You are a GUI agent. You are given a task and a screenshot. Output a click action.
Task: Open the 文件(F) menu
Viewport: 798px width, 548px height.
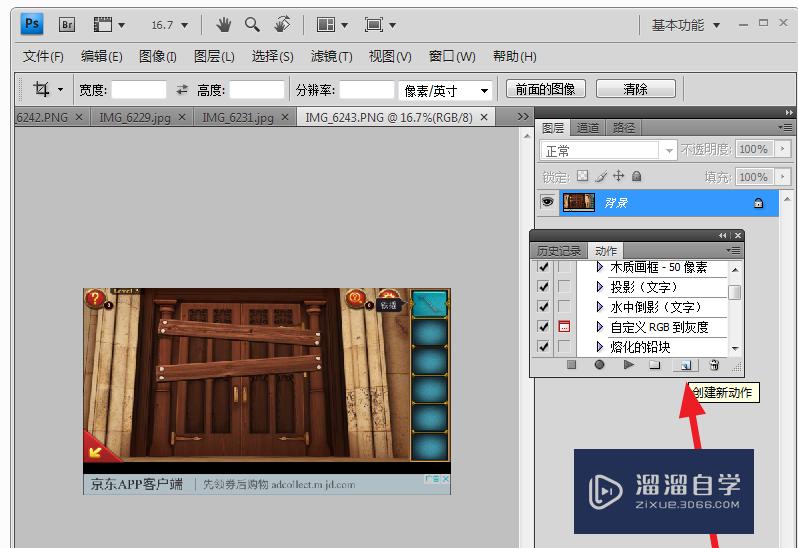point(43,56)
